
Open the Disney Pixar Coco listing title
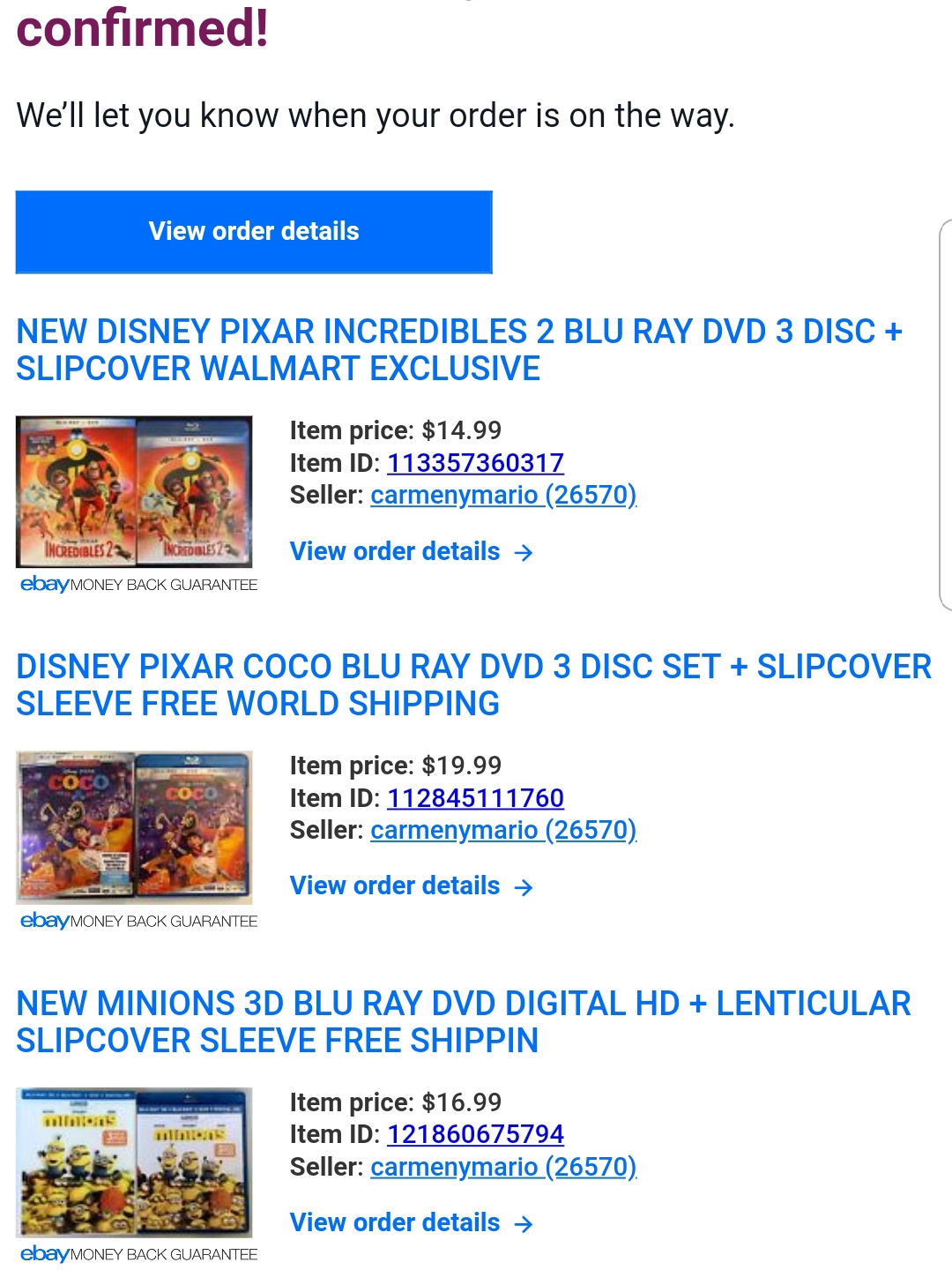pos(473,685)
